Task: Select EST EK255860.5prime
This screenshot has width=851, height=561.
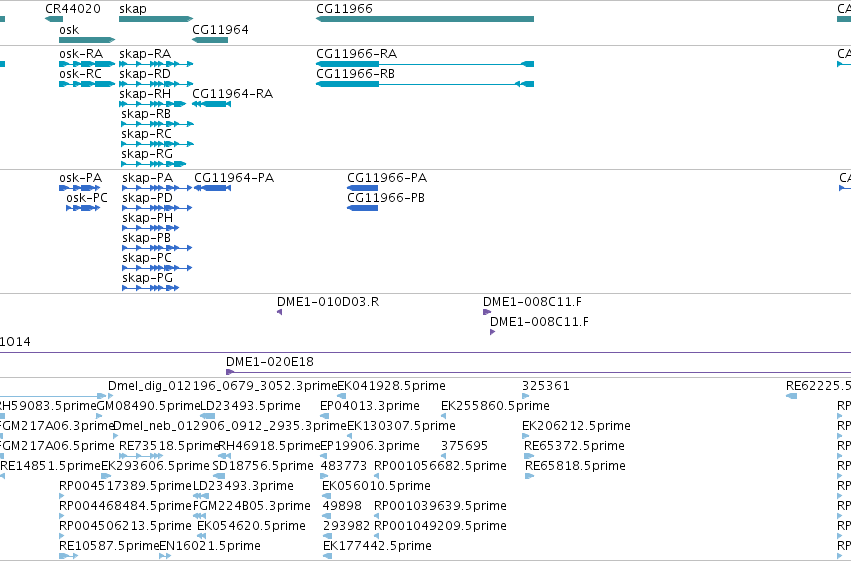Action: click(x=496, y=406)
